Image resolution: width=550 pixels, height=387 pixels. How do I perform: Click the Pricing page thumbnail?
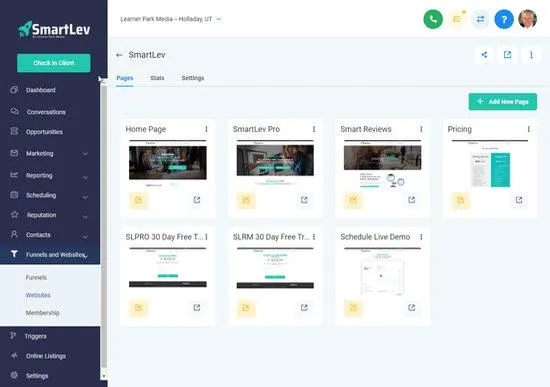[490, 163]
